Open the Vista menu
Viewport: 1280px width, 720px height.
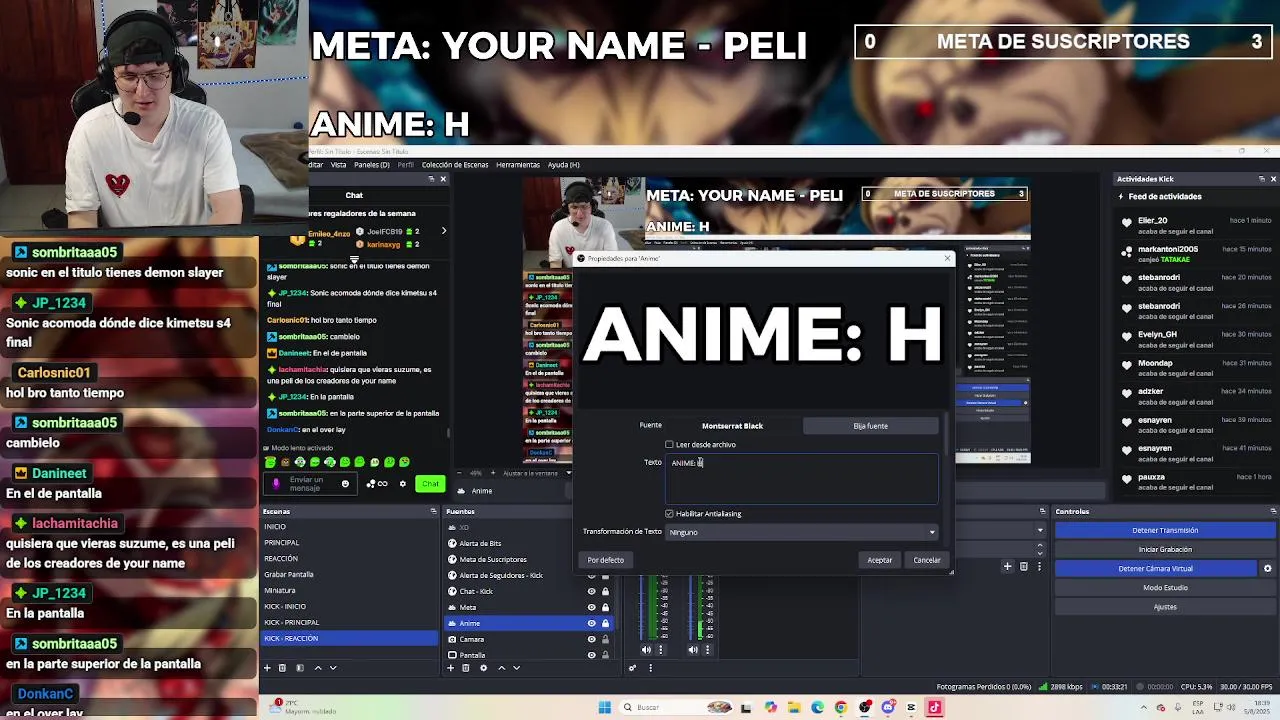click(x=338, y=164)
